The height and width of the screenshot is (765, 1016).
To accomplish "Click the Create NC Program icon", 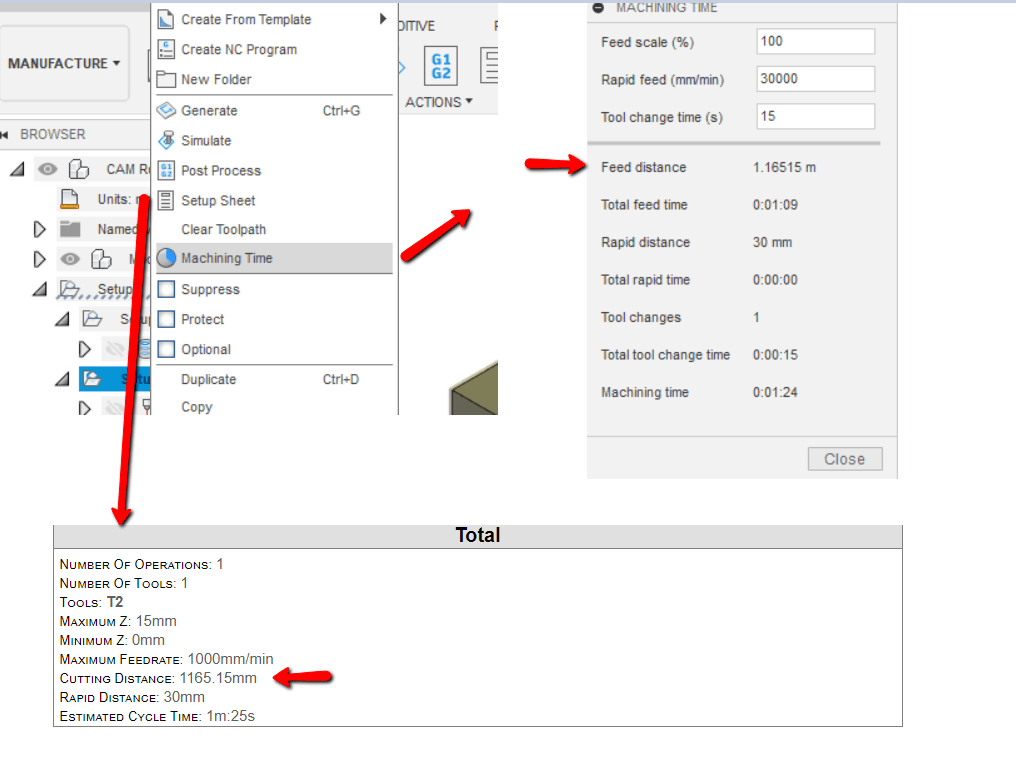I will (x=164, y=49).
